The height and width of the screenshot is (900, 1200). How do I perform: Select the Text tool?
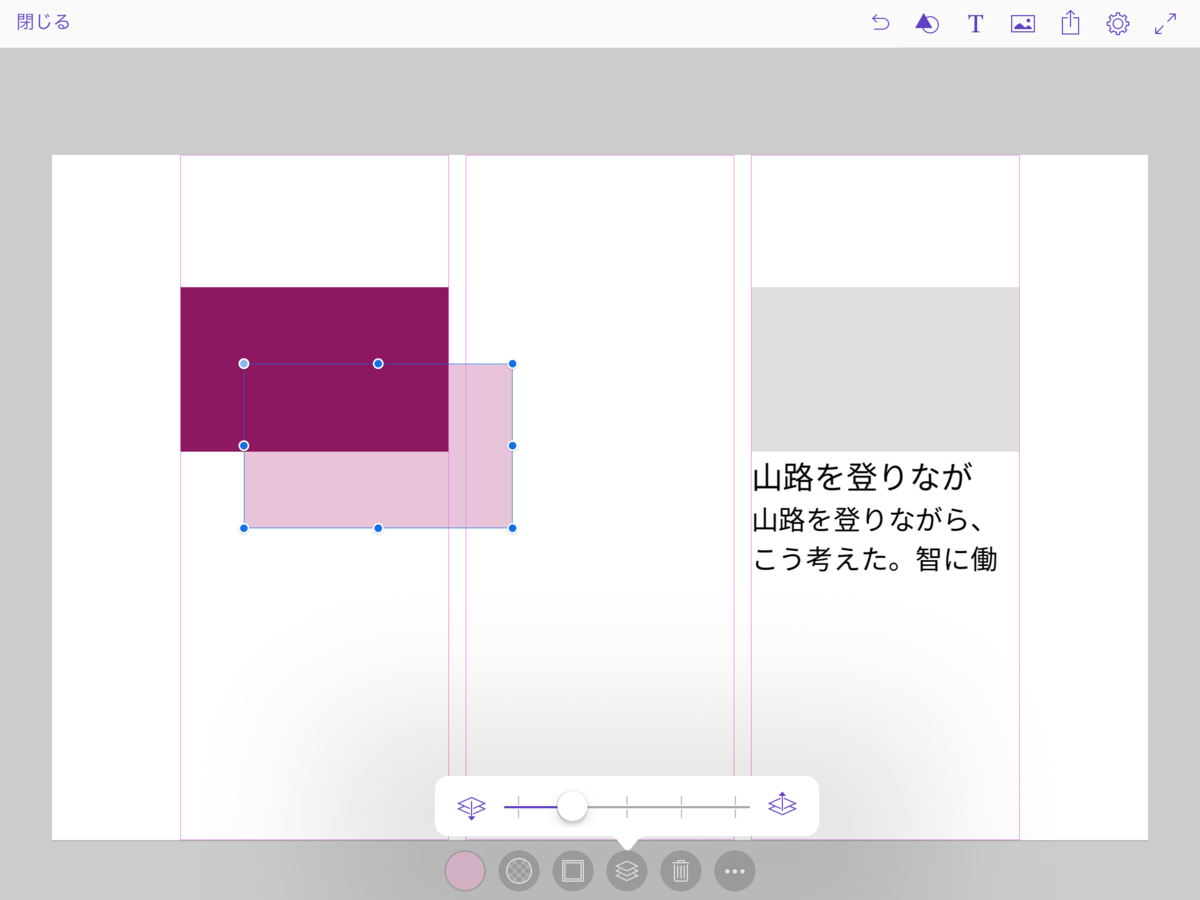975,22
